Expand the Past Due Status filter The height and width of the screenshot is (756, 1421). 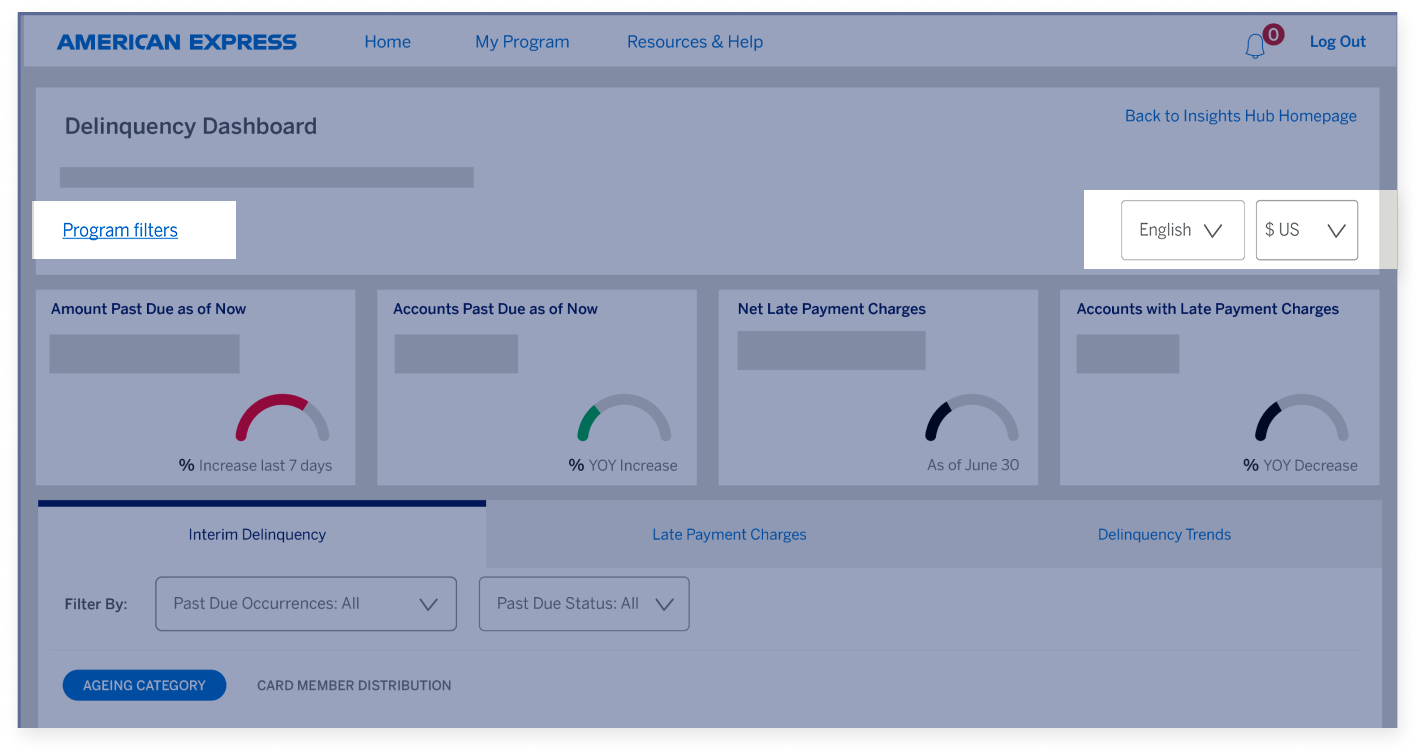point(584,603)
